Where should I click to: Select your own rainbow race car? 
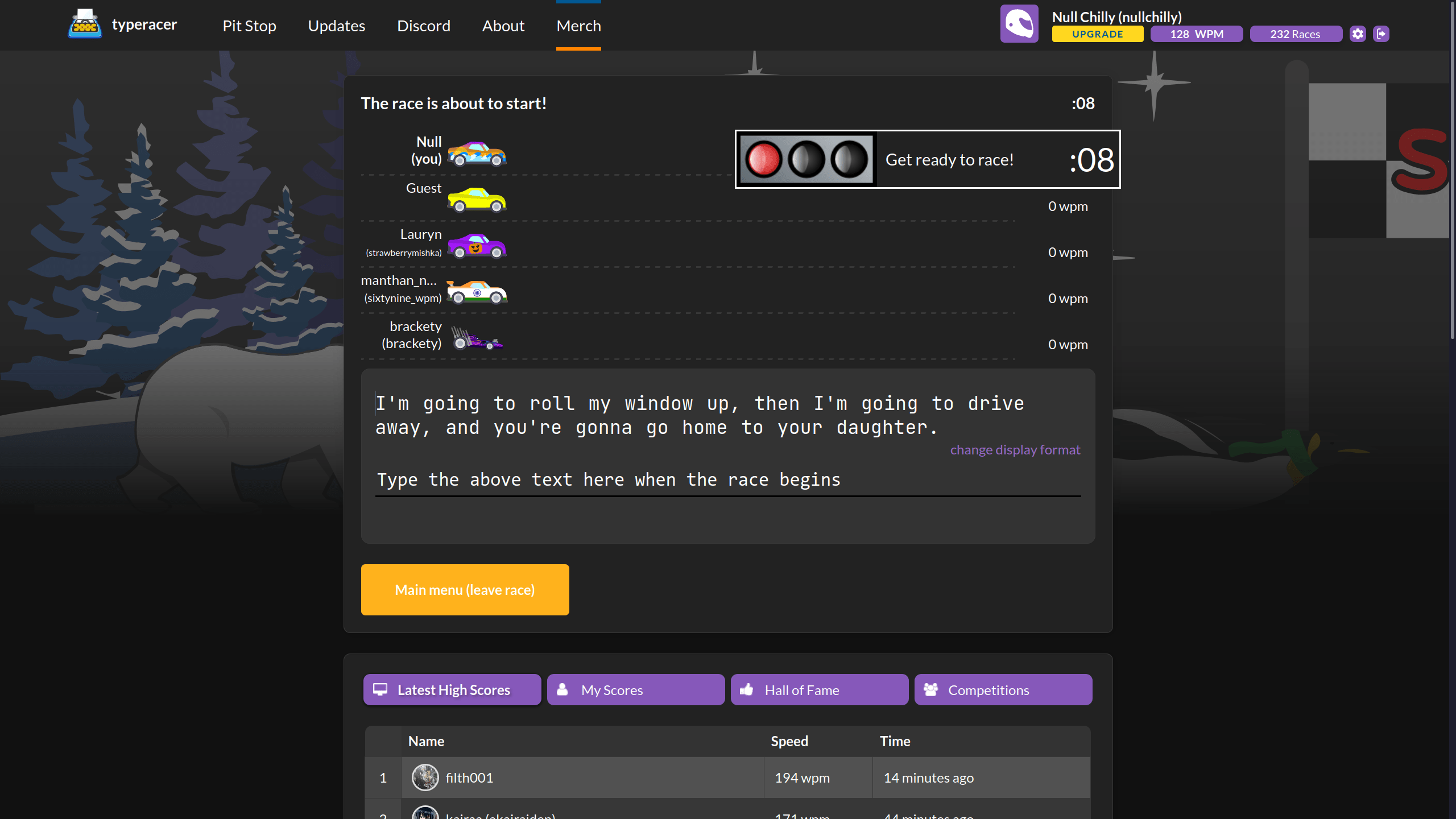[477, 152]
